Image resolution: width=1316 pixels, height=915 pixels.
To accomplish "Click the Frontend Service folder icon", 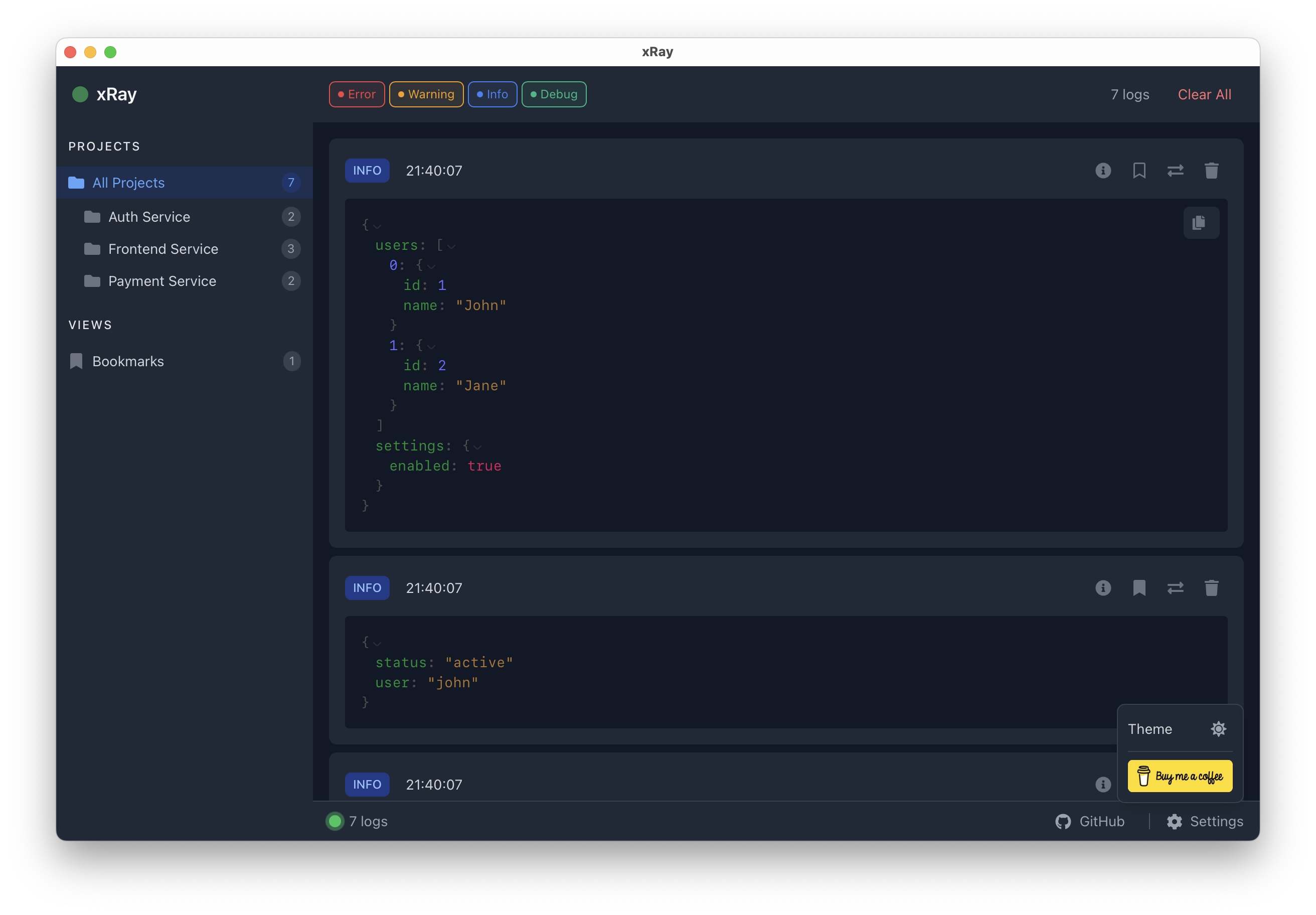I will 92,249.
